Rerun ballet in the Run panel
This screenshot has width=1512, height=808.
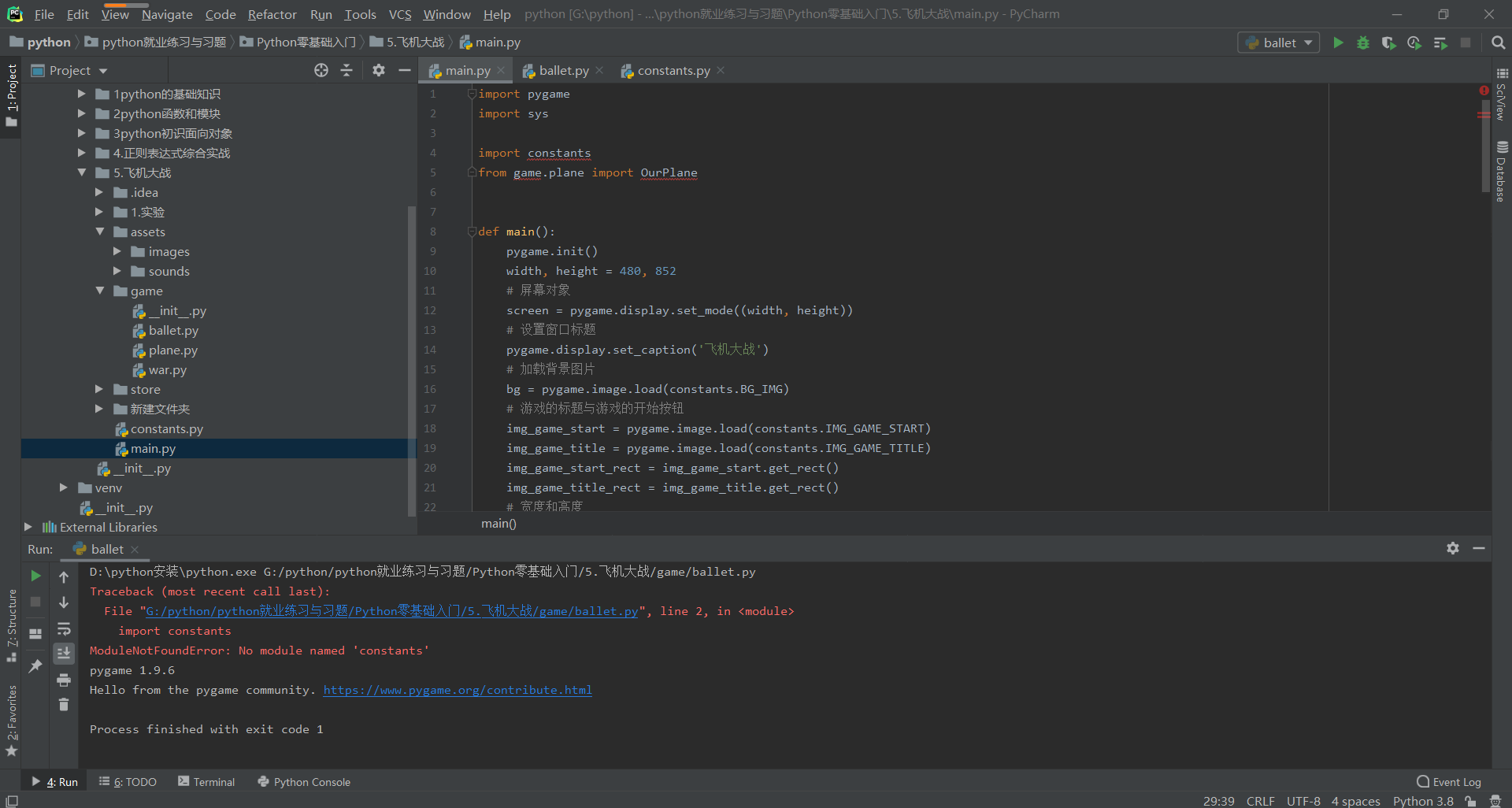(x=35, y=576)
